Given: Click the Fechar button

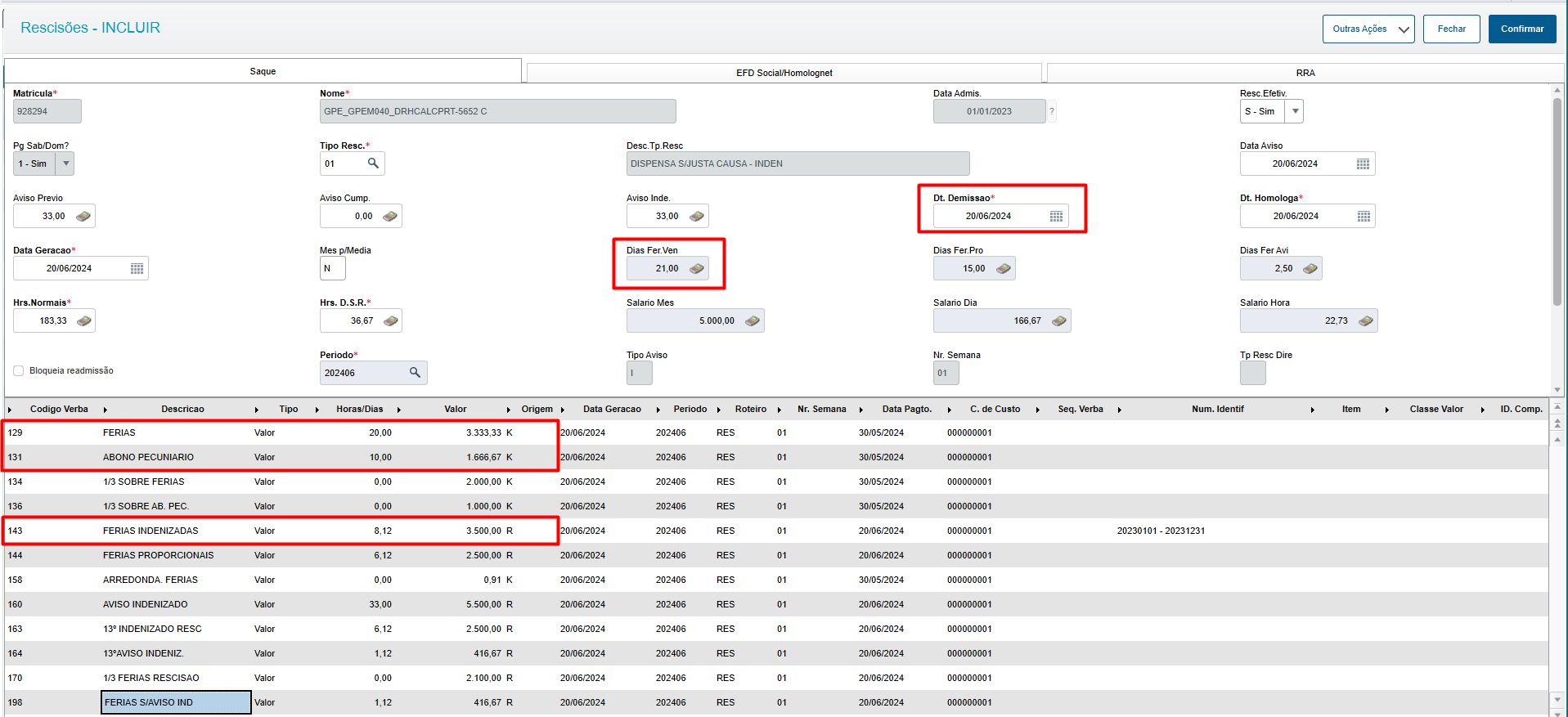Looking at the screenshot, I should tap(1452, 29).
